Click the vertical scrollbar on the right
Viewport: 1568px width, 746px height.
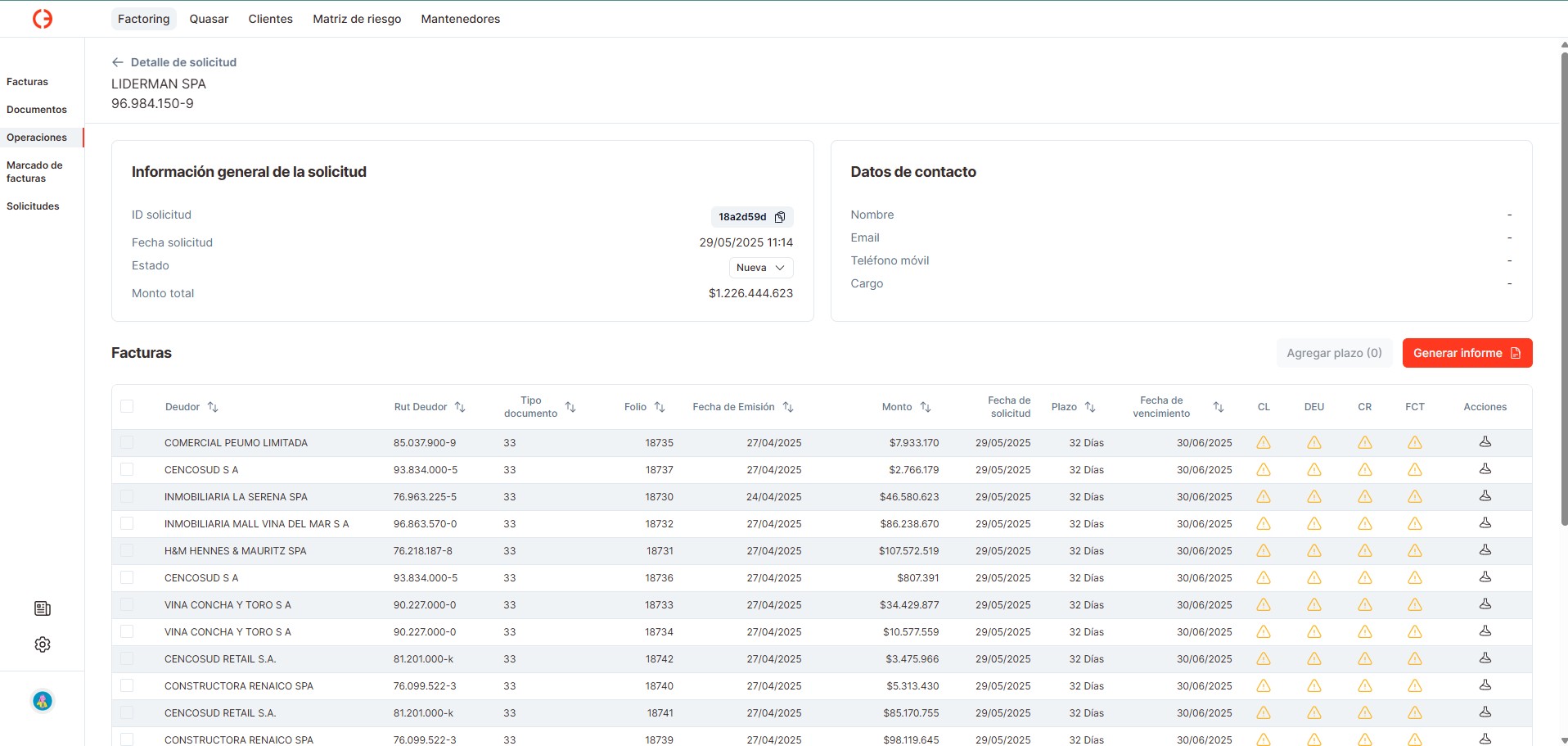[1563, 287]
